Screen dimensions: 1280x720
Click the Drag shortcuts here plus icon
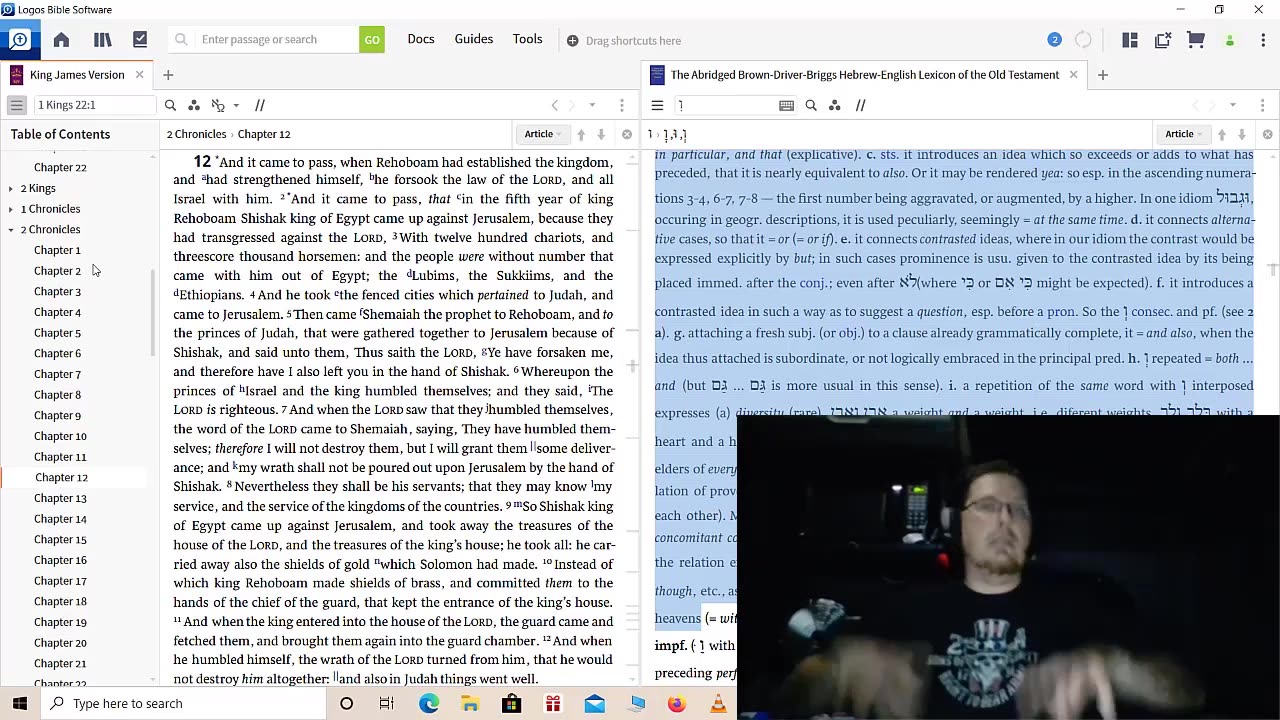(573, 41)
